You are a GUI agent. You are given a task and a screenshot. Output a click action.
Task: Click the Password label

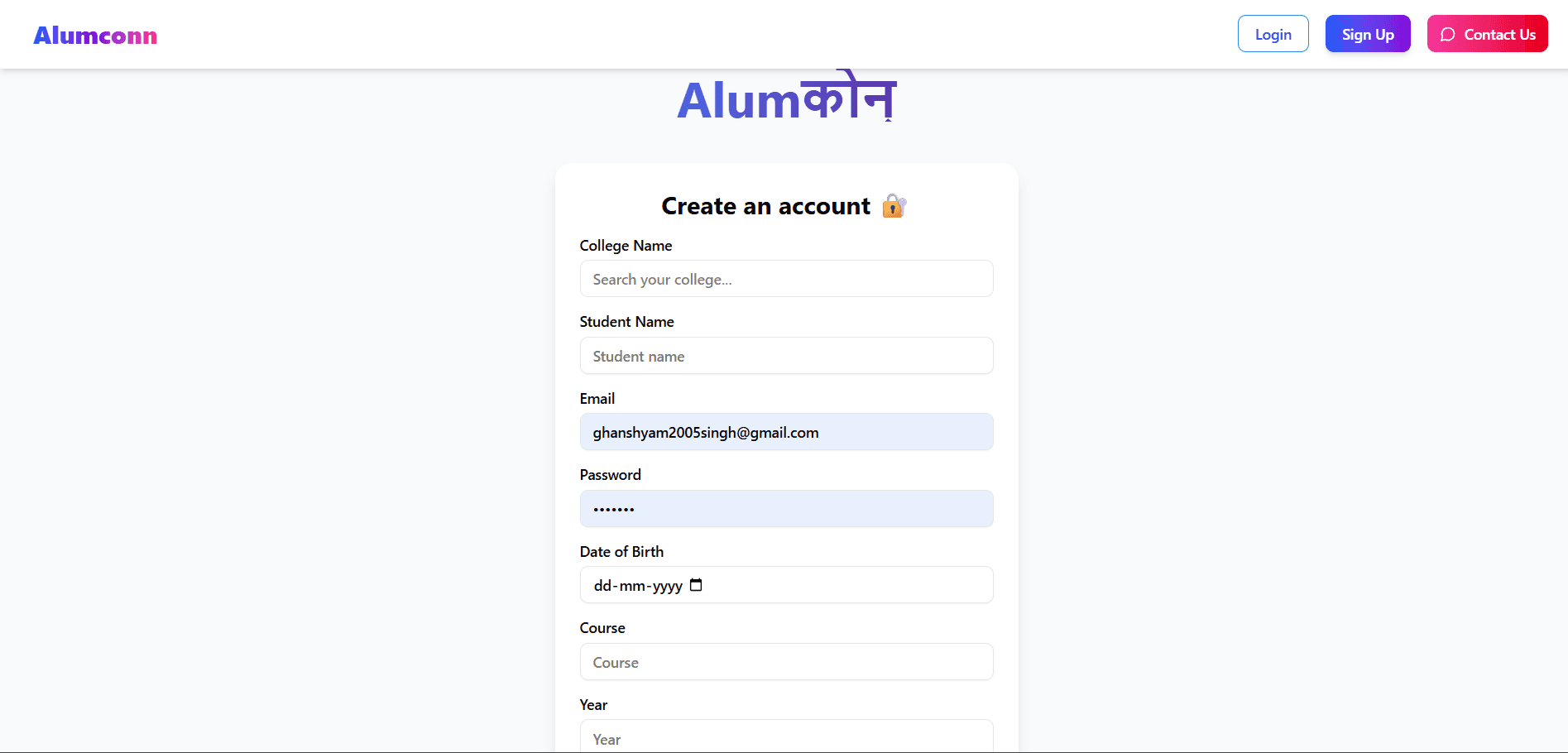[x=610, y=474]
